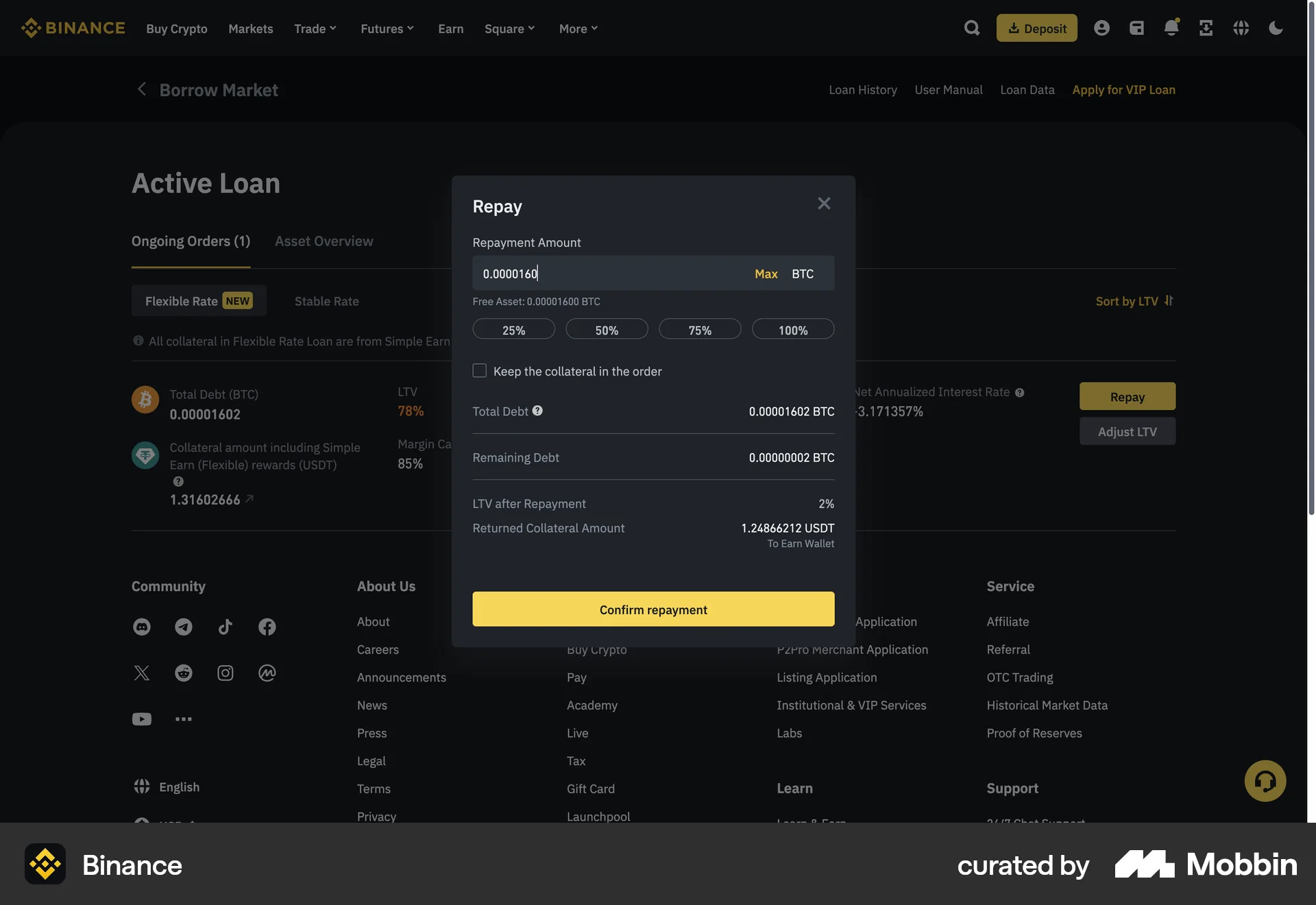Open the notifications bell icon

point(1171,27)
